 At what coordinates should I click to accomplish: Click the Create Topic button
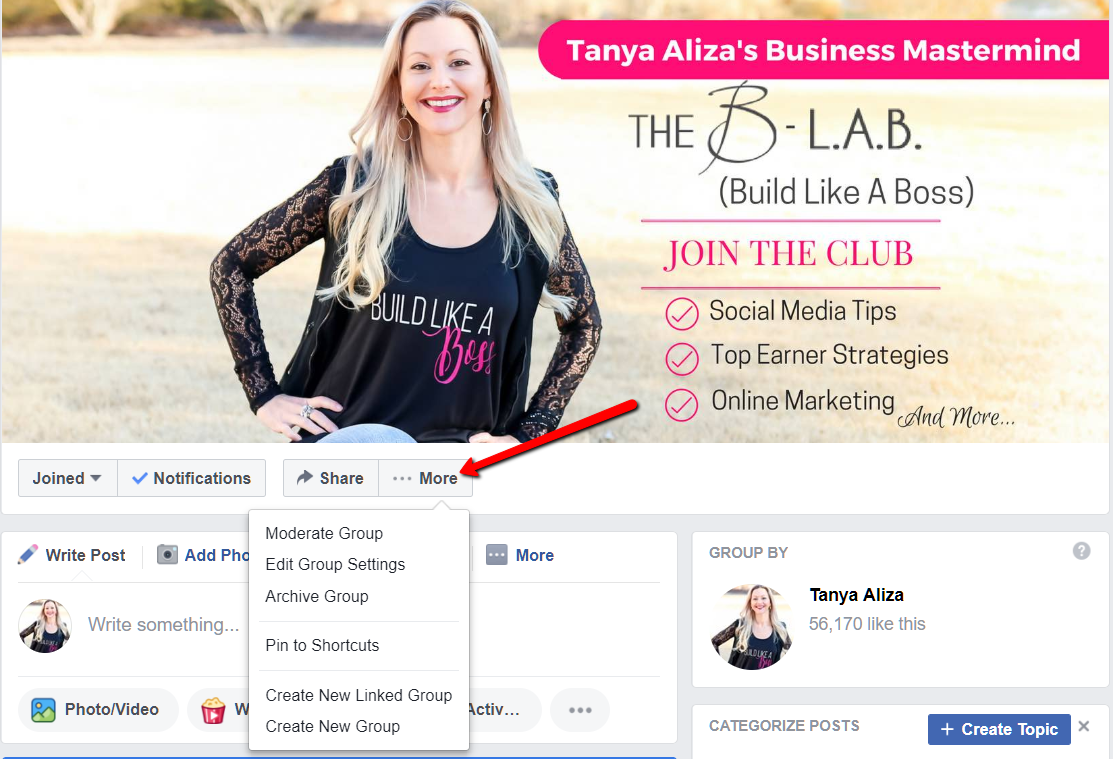tap(999, 729)
